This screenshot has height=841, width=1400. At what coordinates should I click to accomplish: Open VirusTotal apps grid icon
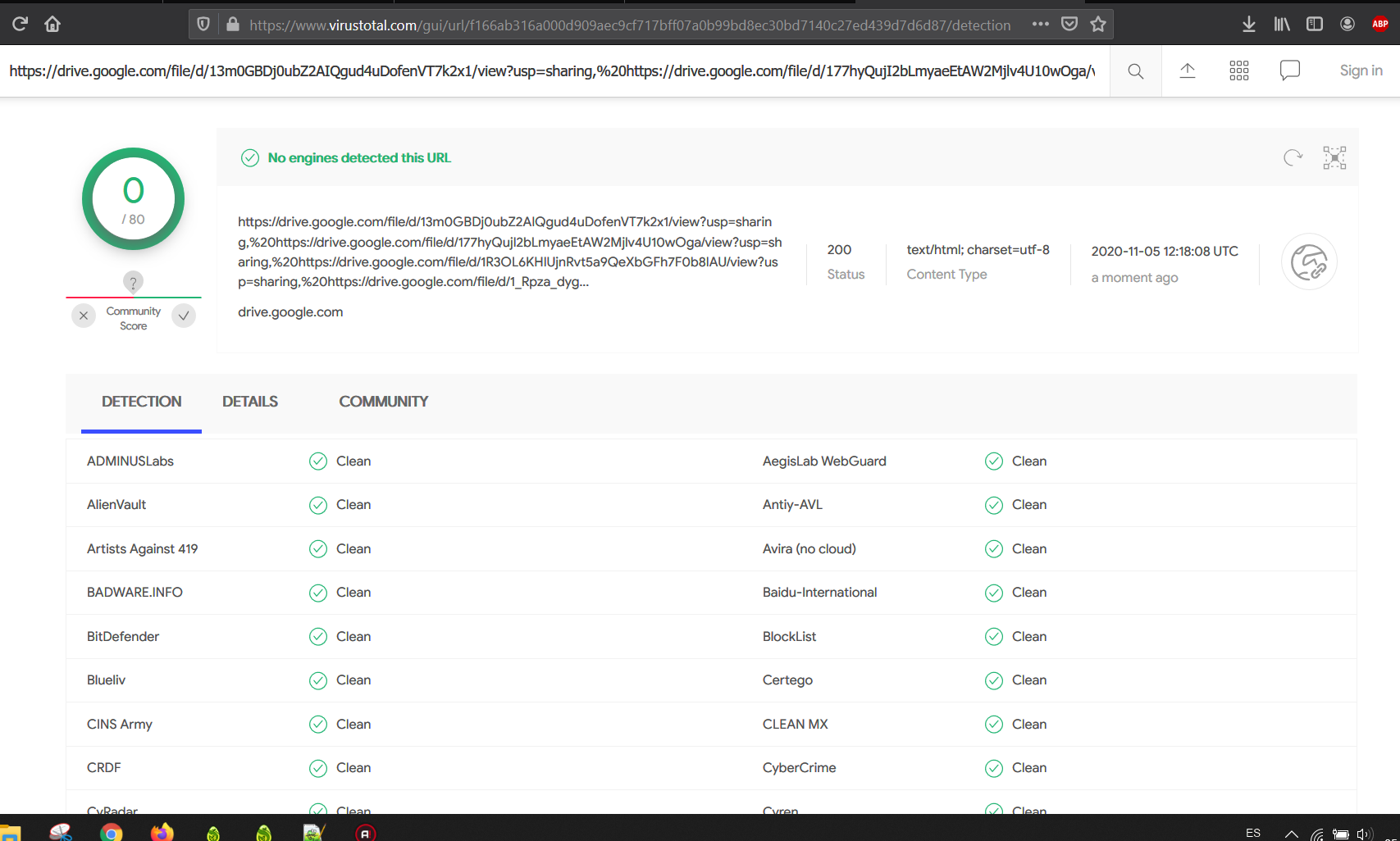(1239, 71)
